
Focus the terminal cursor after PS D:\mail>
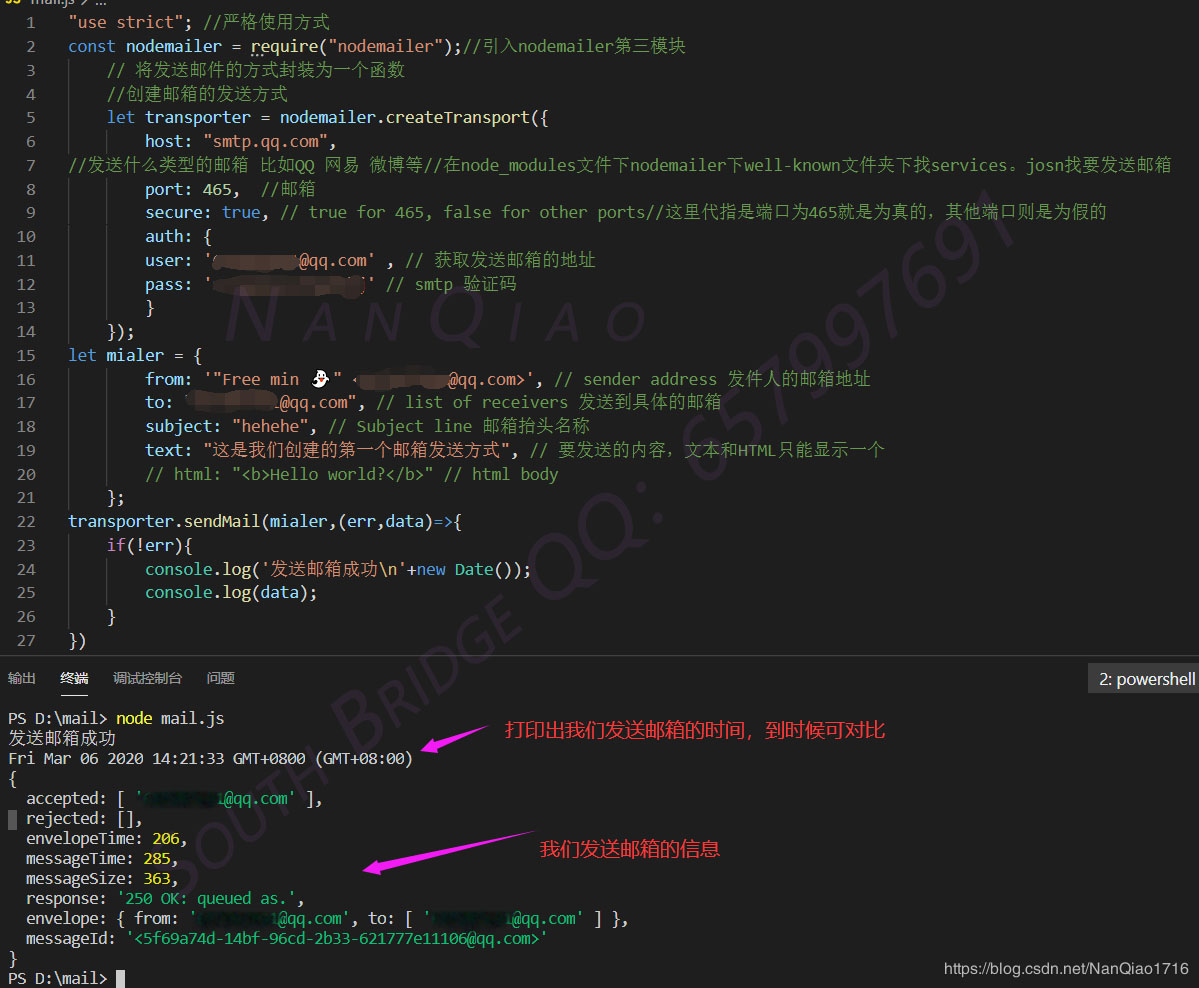[x=120, y=978]
